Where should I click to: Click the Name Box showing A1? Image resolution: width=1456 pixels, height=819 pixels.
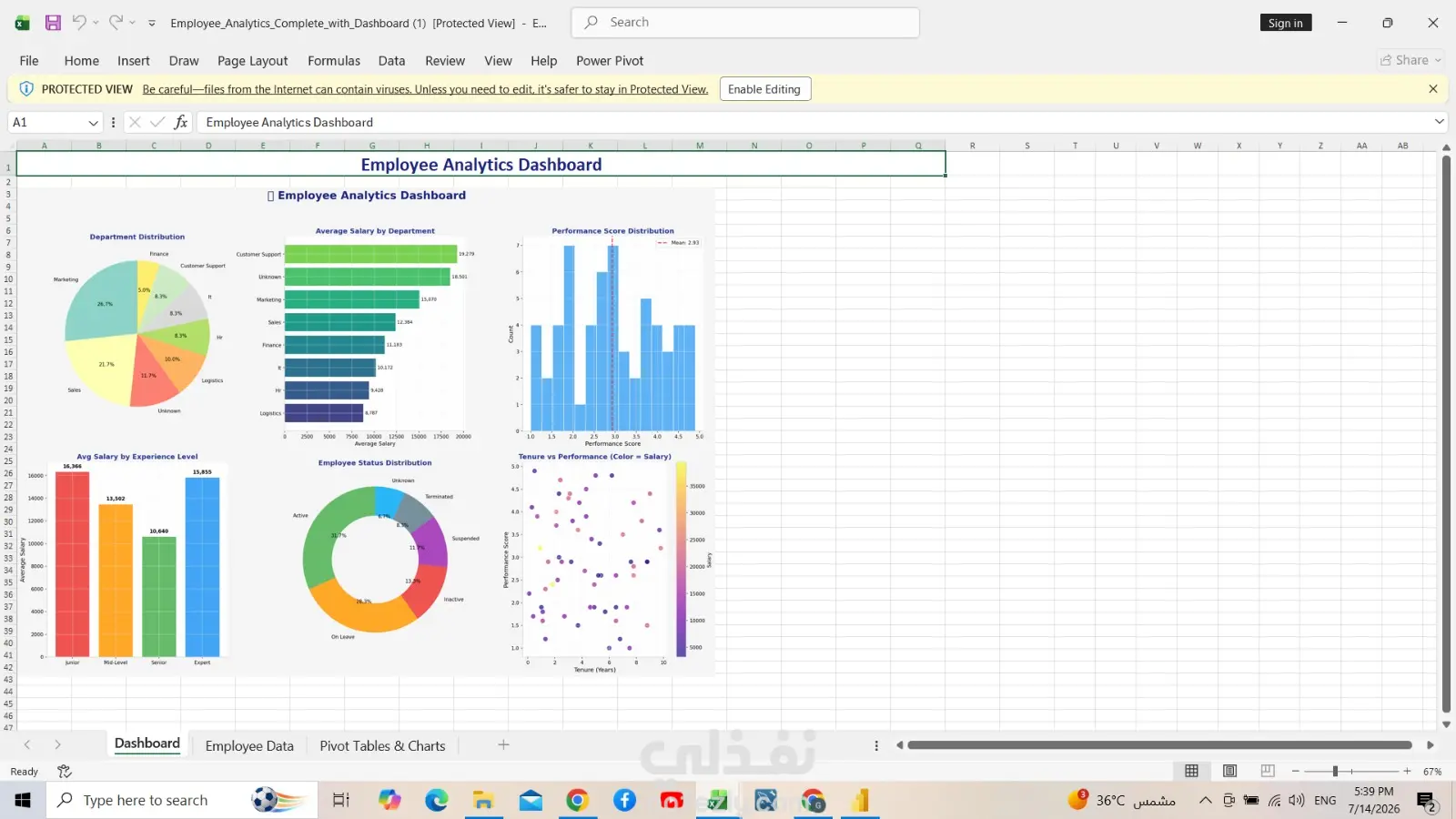(47, 122)
